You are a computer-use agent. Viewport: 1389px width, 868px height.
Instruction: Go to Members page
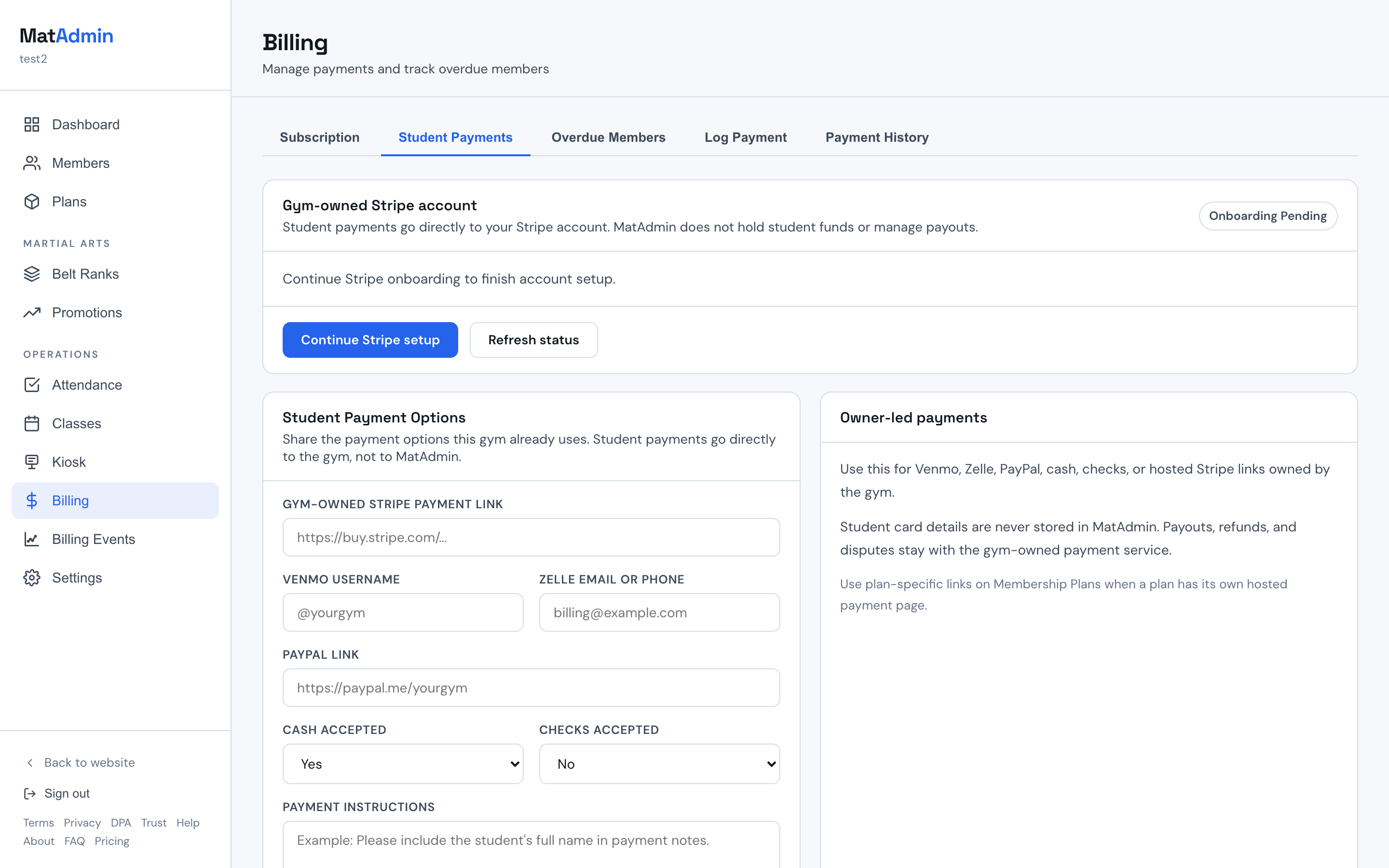point(115,163)
